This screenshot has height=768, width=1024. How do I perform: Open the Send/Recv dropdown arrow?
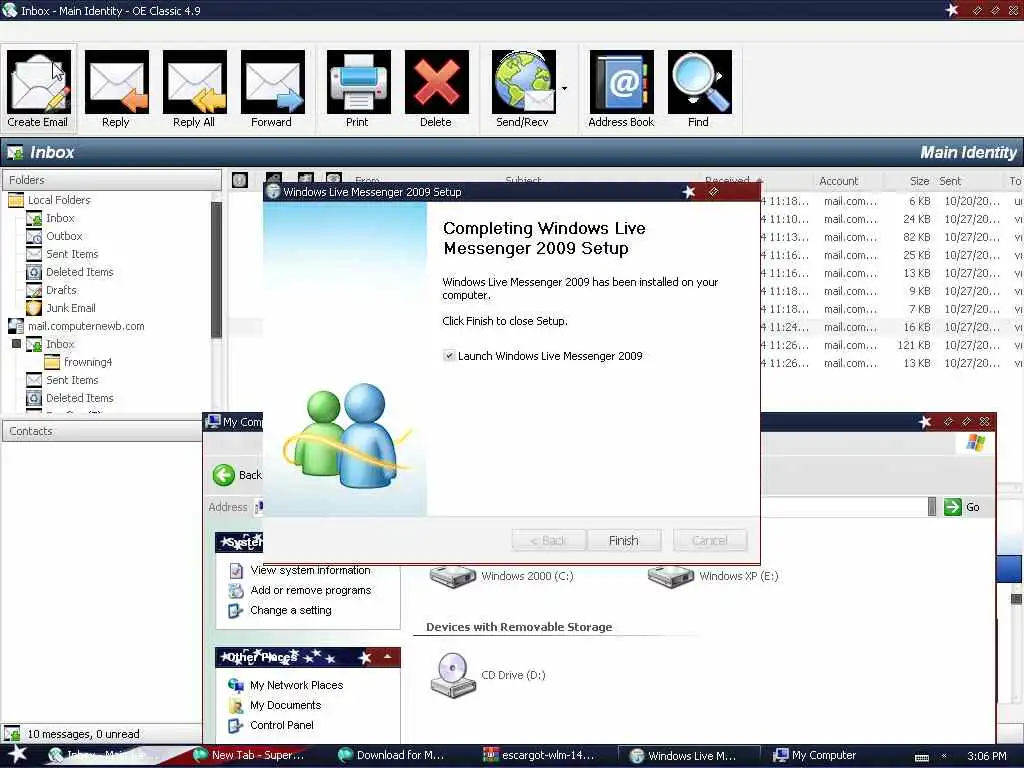(x=564, y=88)
